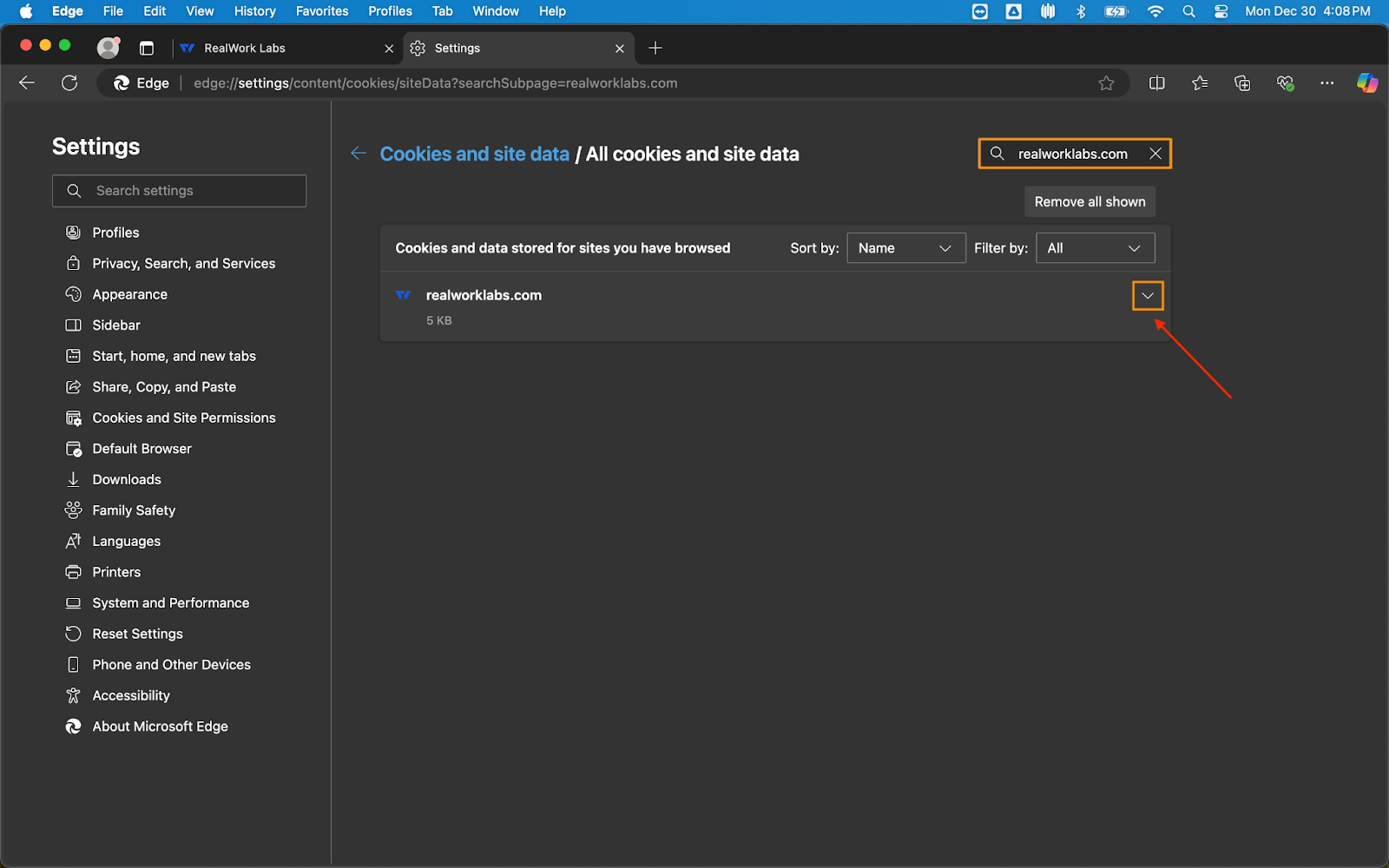Open Privacy, Search, and Services settings

point(184,264)
